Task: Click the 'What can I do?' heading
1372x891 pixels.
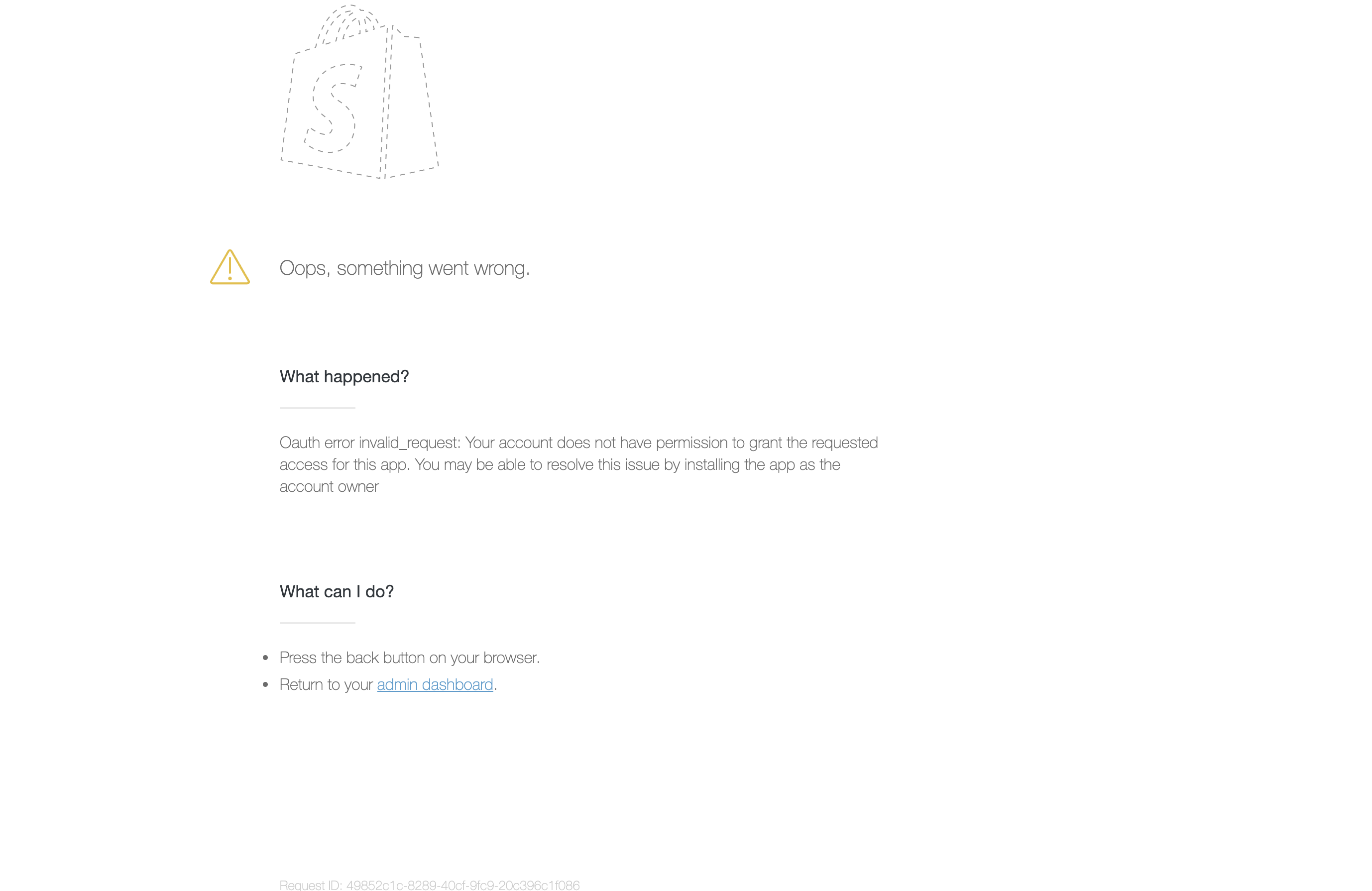Action: 337,591
